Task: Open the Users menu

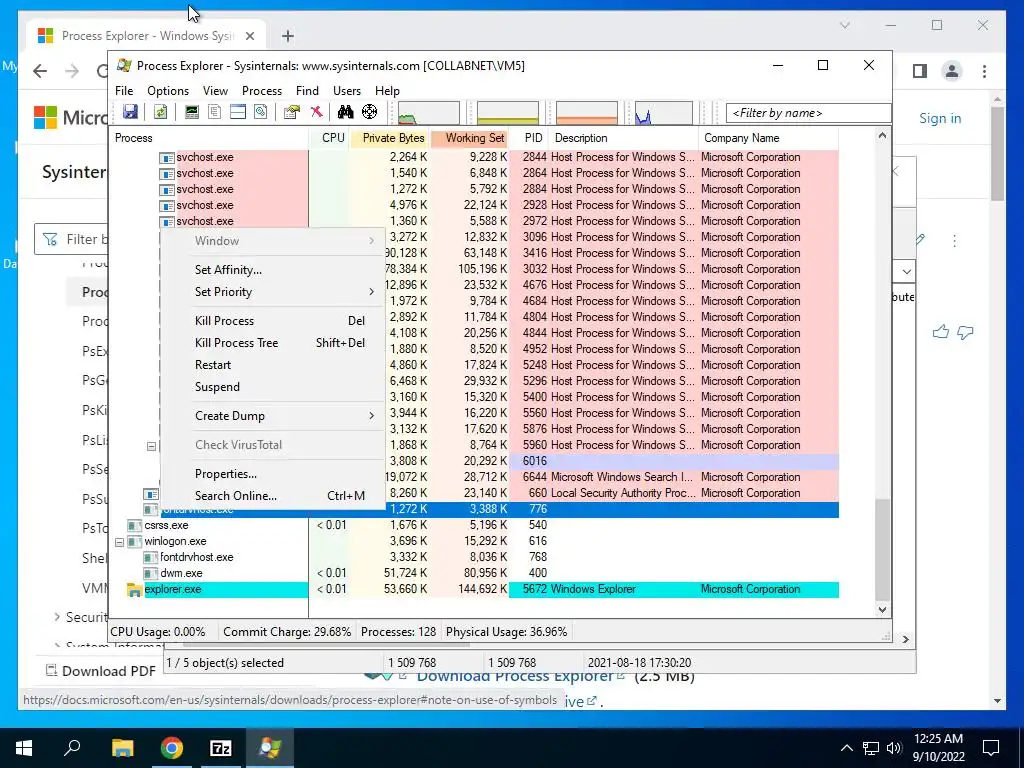Action: point(347,91)
